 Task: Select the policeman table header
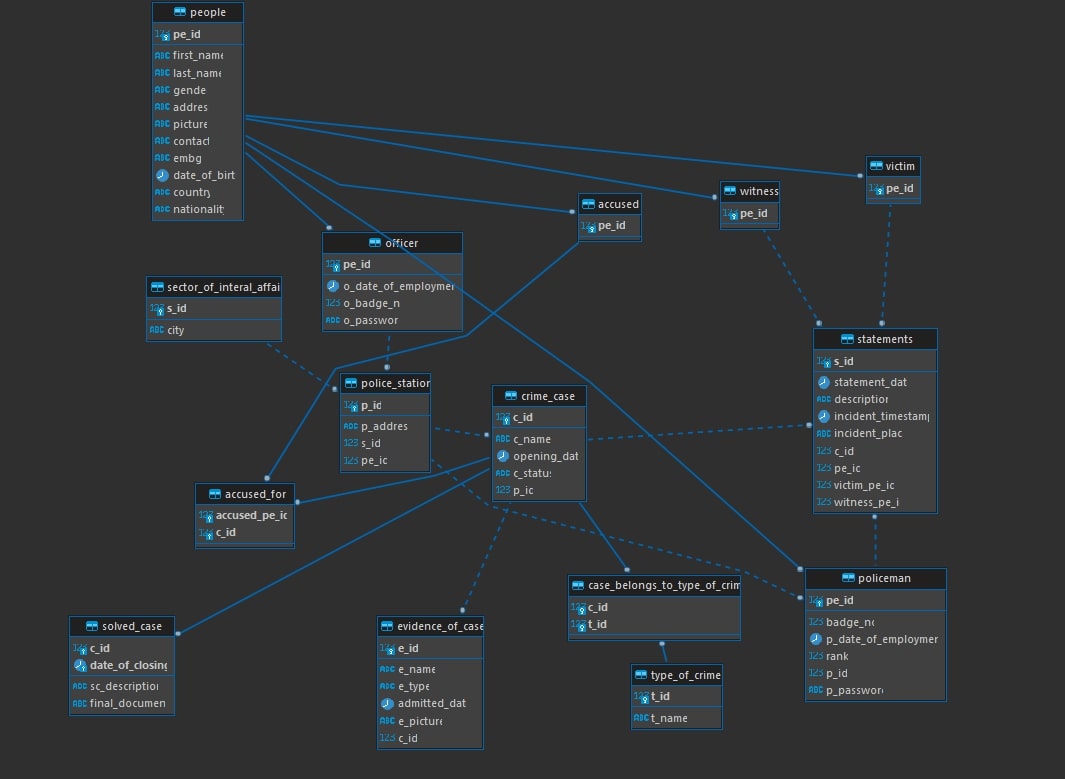tap(876, 578)
